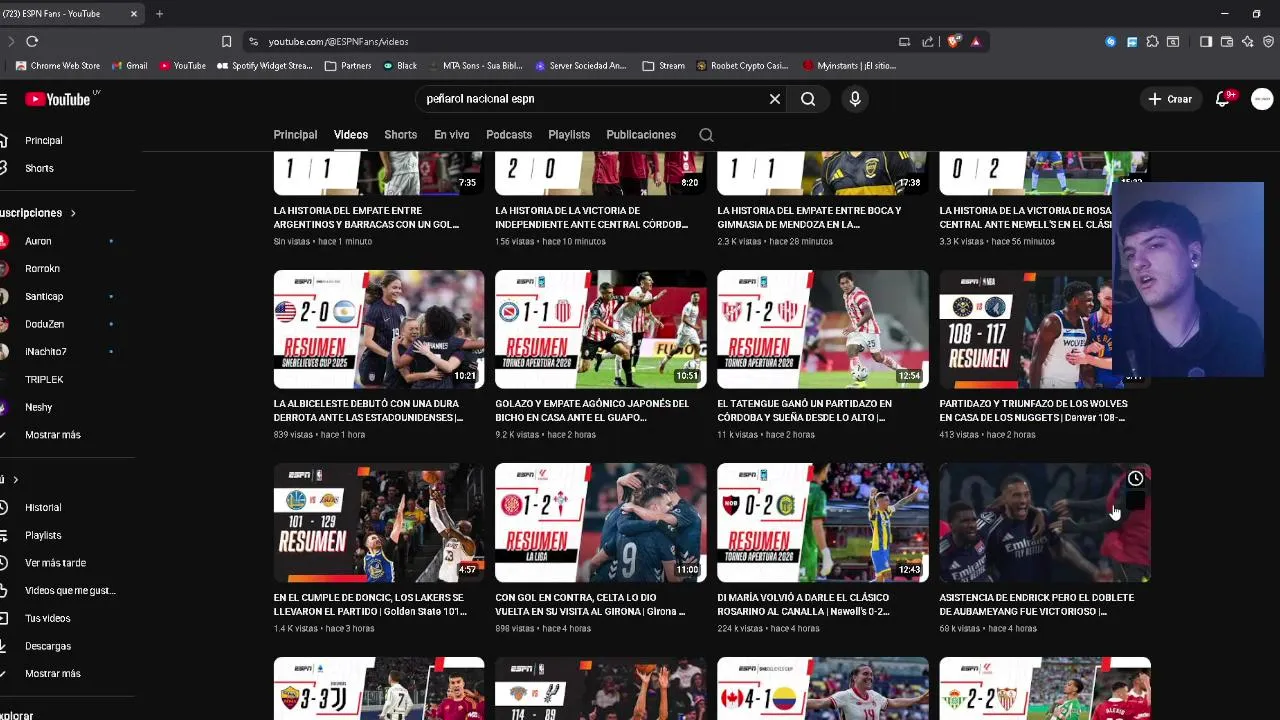Click the browser forward arrow

(11, 41)
